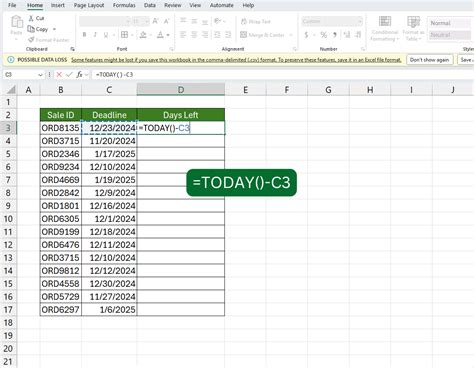Open the borders dropdown arrow

click(x=132, y=35)
